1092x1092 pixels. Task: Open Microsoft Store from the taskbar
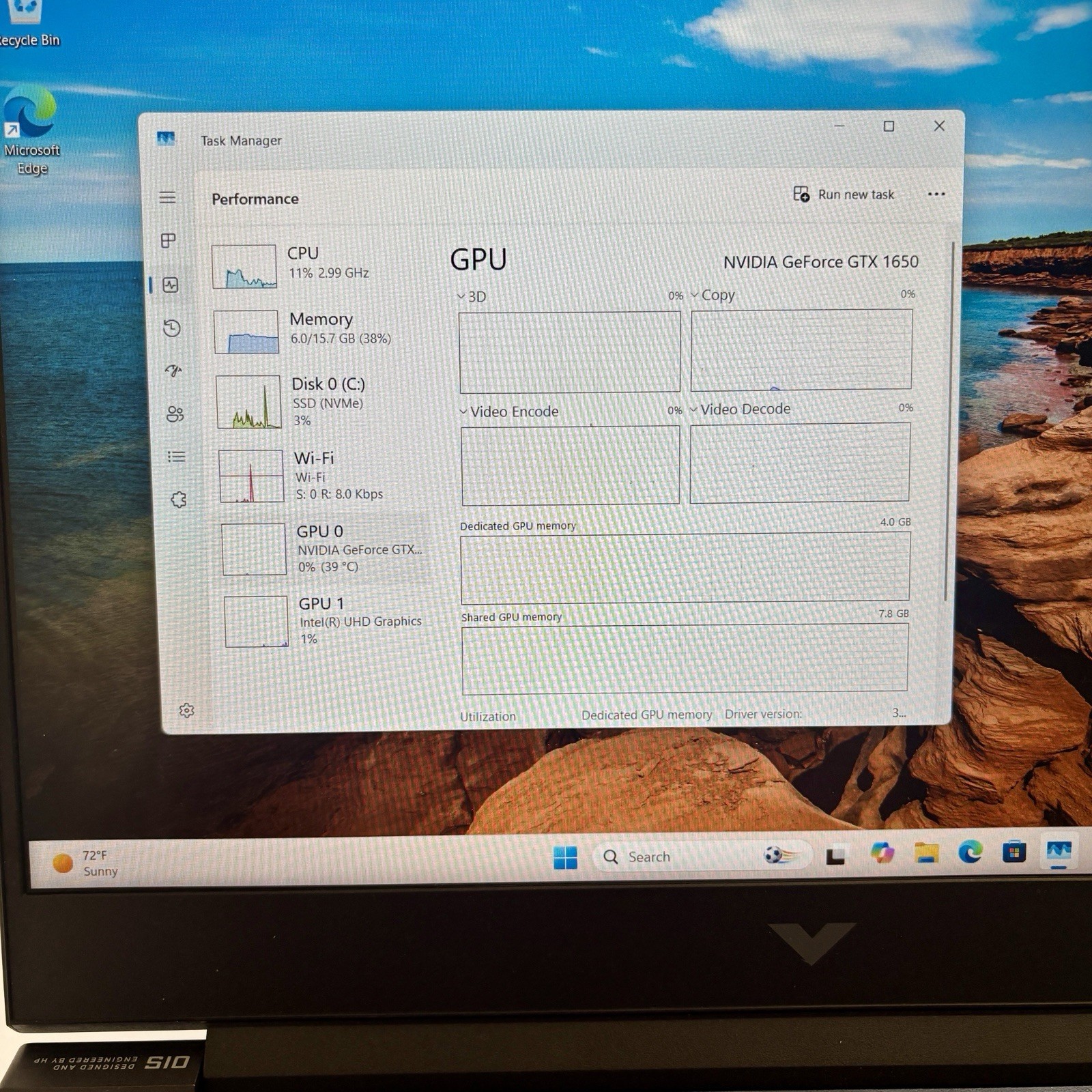pos(1014,852)
